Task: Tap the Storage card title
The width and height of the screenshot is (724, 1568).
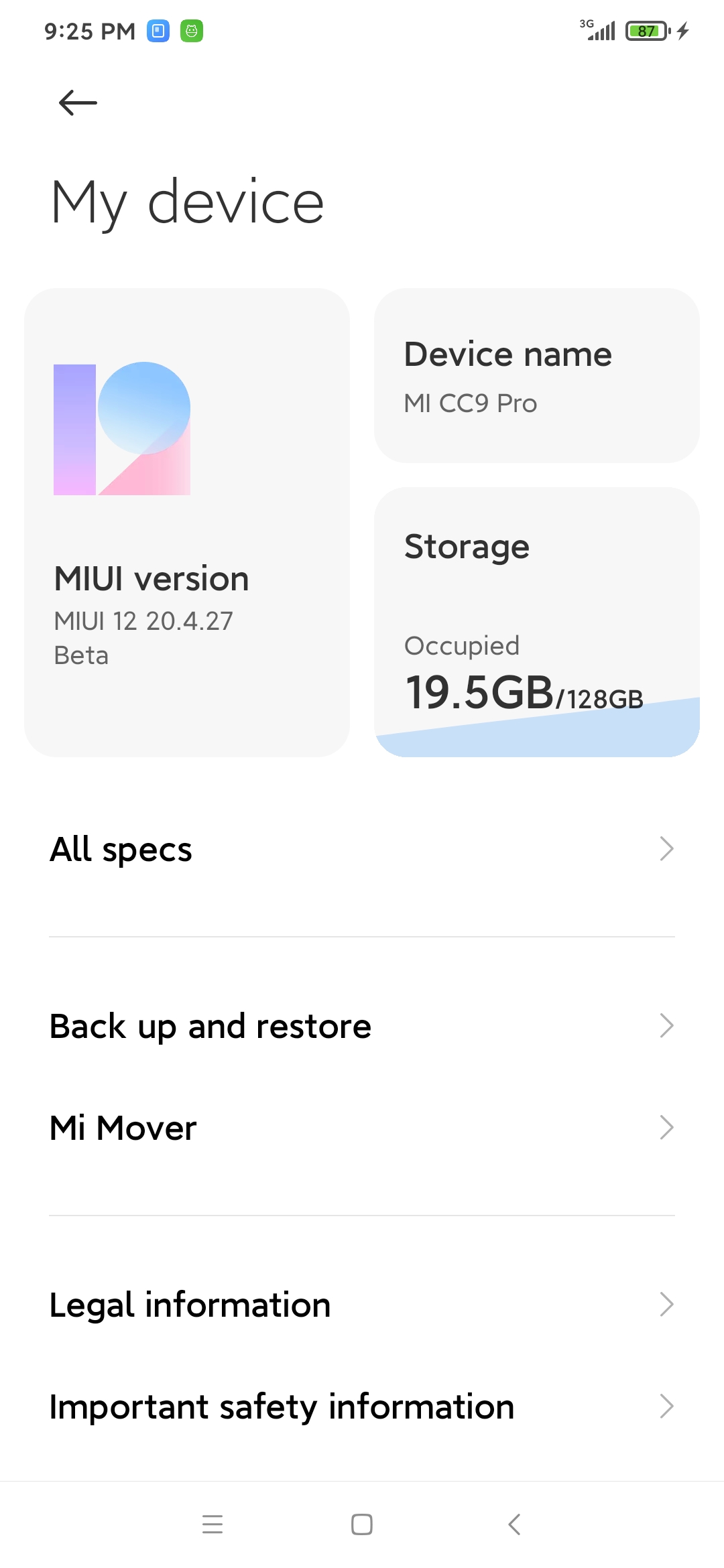Action: point(467,547)
